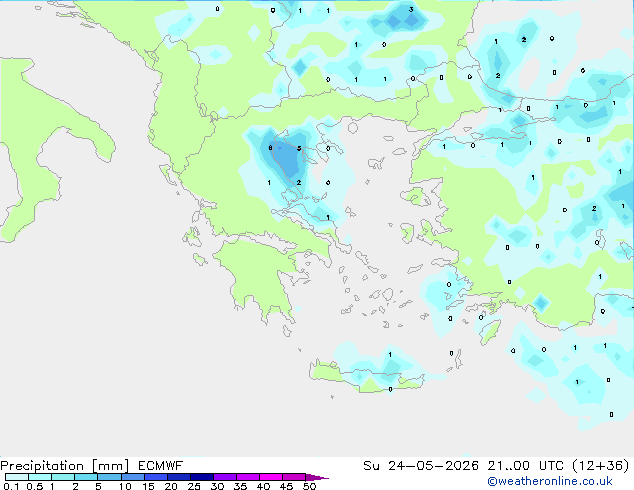
Task: Click the legend label '0.1'
Action: click(11, 486)
